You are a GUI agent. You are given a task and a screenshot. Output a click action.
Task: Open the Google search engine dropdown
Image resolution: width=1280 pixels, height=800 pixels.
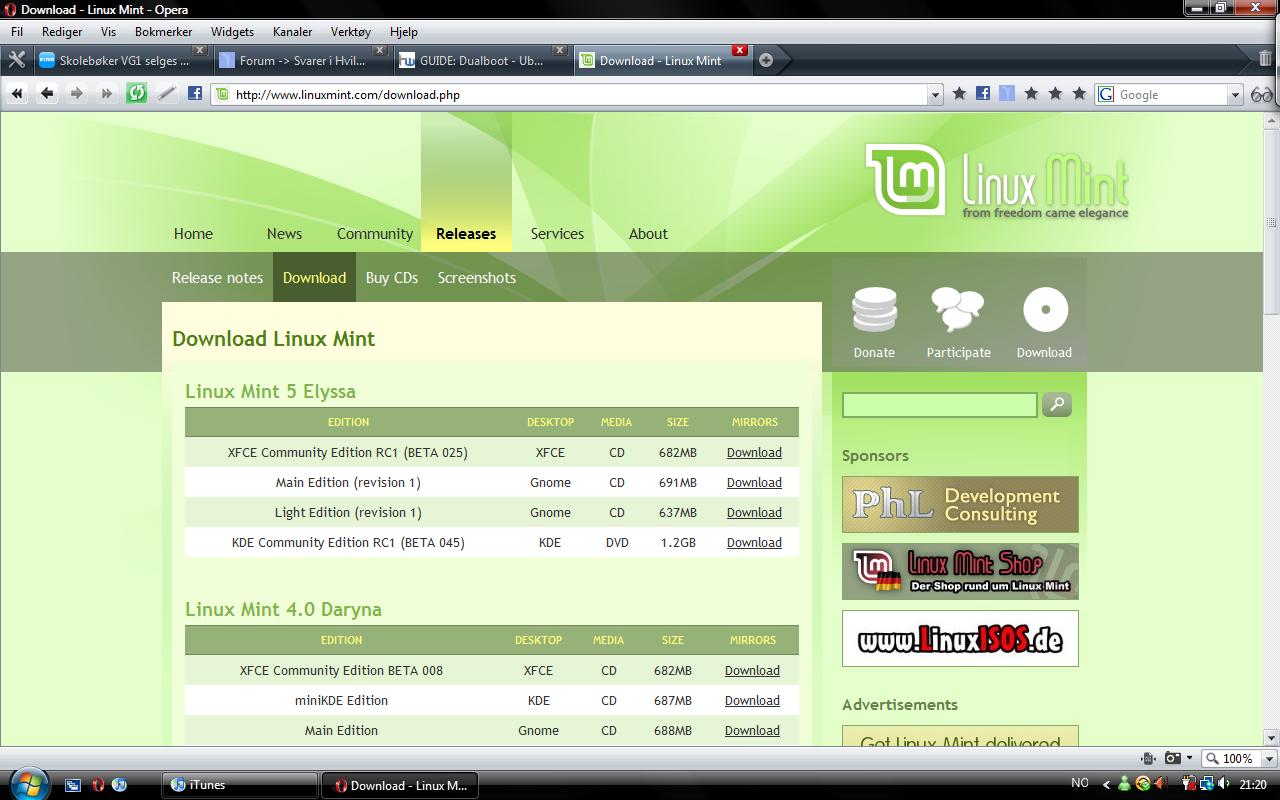[x=1235, y=95]
